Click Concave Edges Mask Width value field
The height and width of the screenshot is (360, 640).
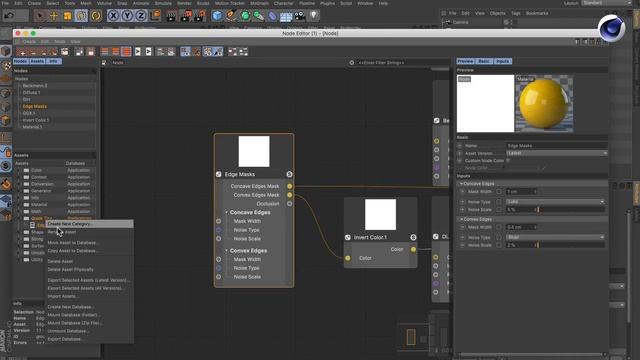521,191
